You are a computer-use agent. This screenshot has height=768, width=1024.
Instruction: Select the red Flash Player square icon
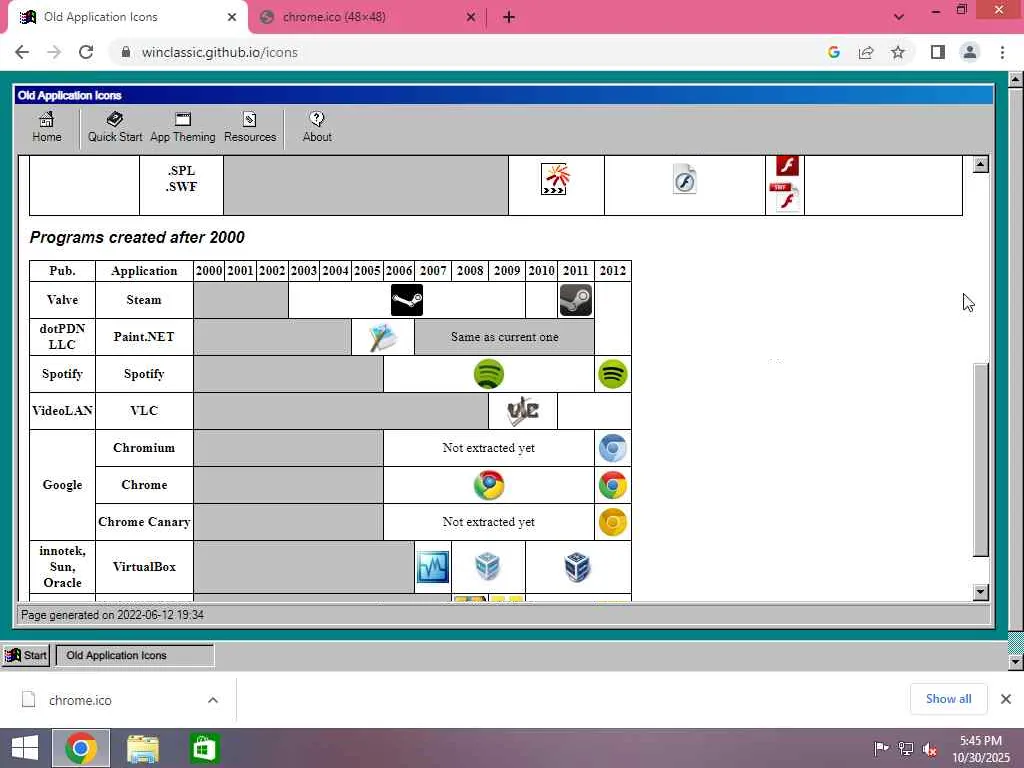(x=787, y=165)
